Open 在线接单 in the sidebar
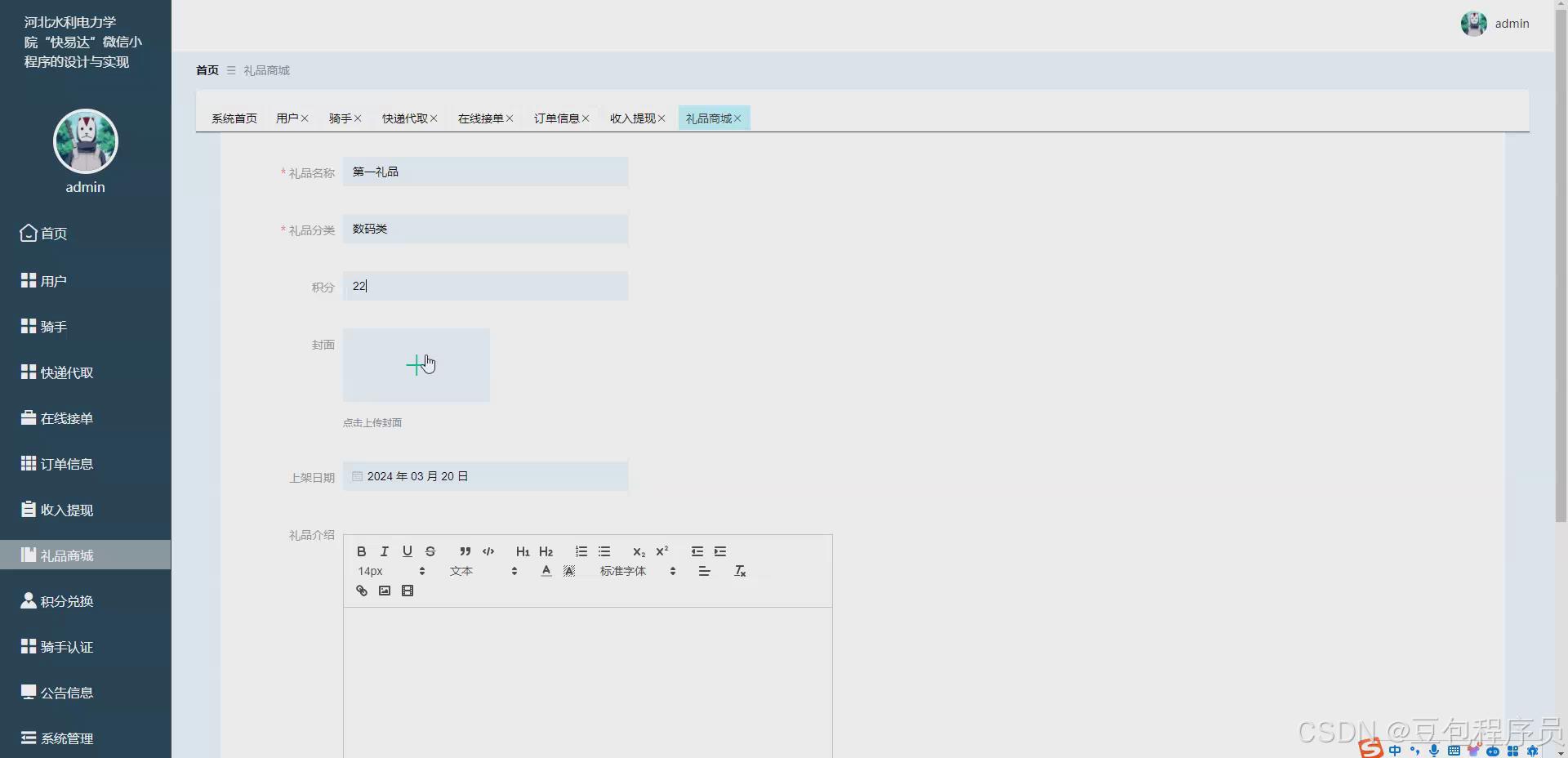This screenshot has width=1568, height=758. tap(85, 418)
